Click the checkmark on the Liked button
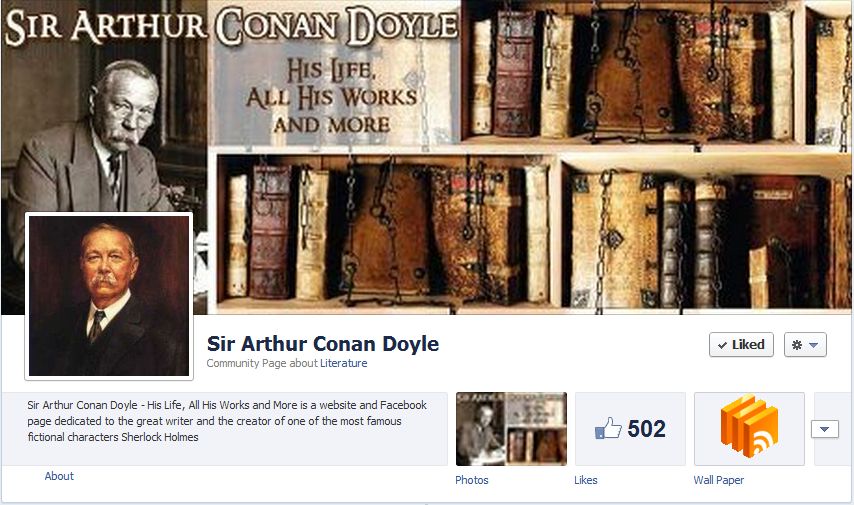Image resolution: width=854 pixels, height=505 pixels. pos(722,345)
